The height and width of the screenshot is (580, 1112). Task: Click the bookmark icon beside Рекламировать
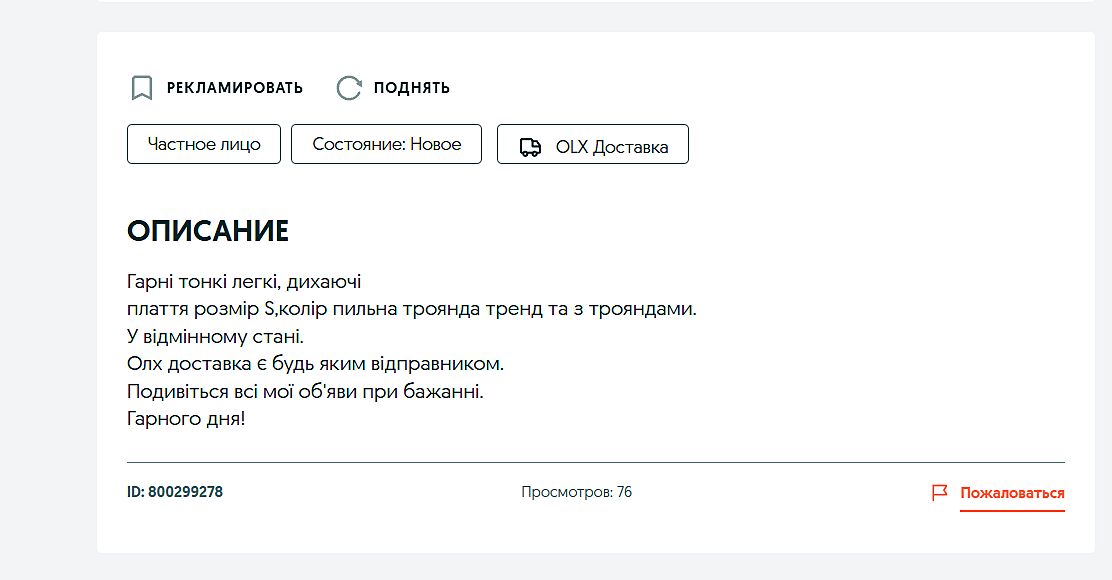[x=142, y=88]
